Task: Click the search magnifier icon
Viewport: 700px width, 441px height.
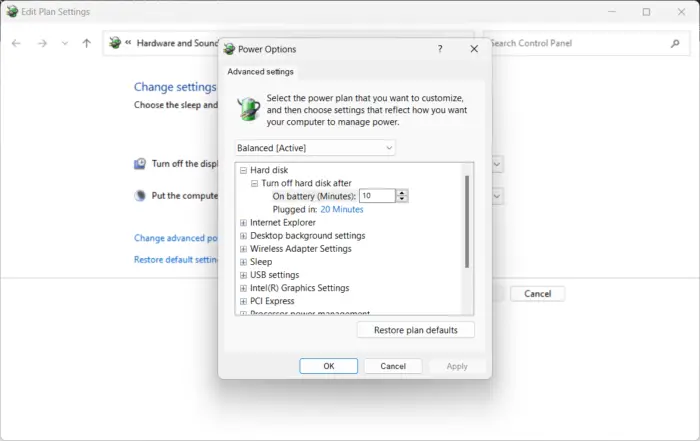Action: pyautogui.click(x=675, y=43)
